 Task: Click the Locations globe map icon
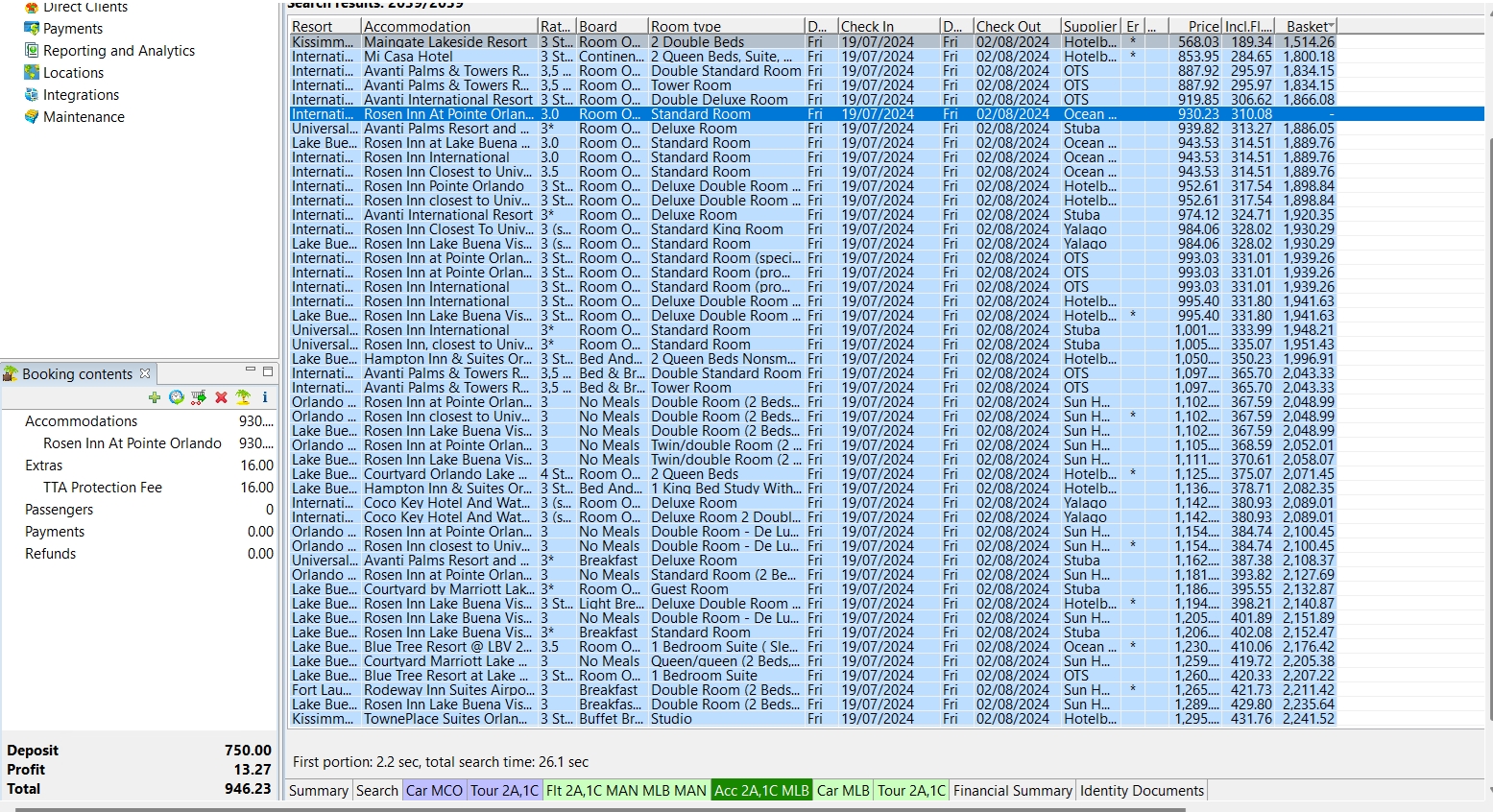[x=32, y=73]
